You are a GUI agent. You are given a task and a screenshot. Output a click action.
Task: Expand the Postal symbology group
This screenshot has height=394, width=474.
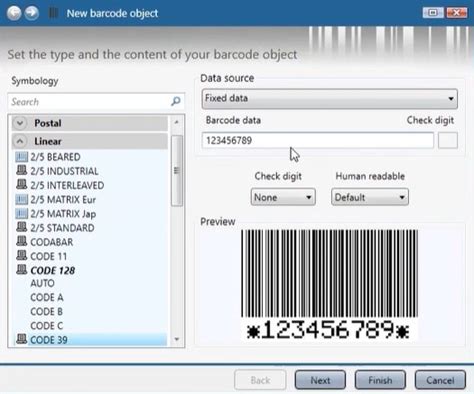pos(20,123)
